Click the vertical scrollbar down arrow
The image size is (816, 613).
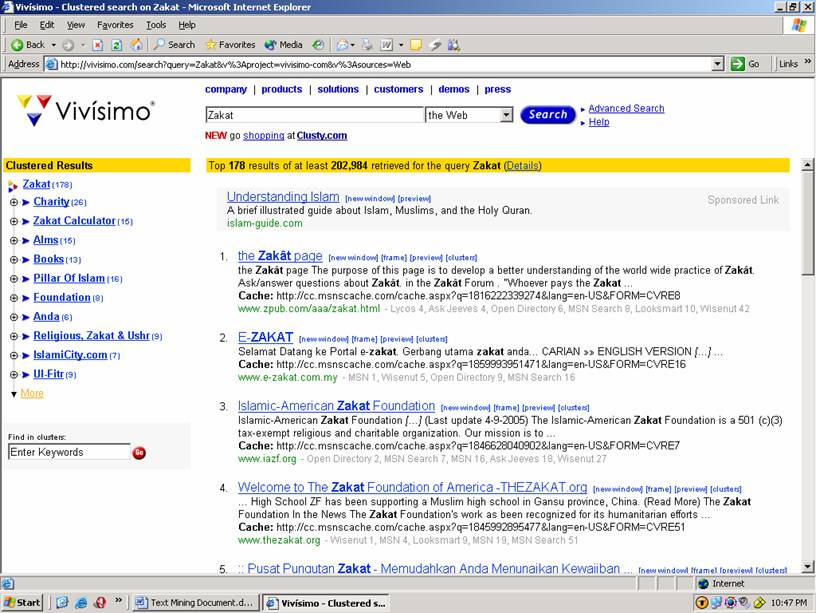(808, 567)
